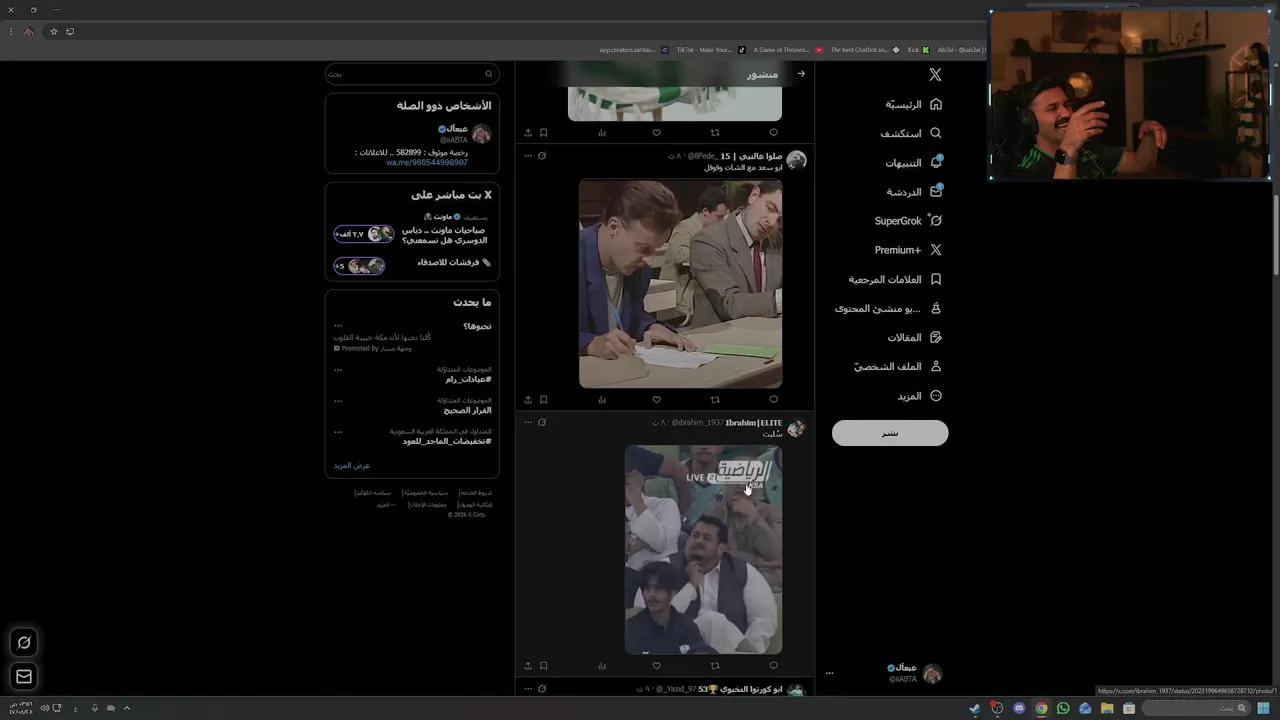1280x720 pixels.
Task: Bookmark this page with star icon
Action: tap(54, 31)
